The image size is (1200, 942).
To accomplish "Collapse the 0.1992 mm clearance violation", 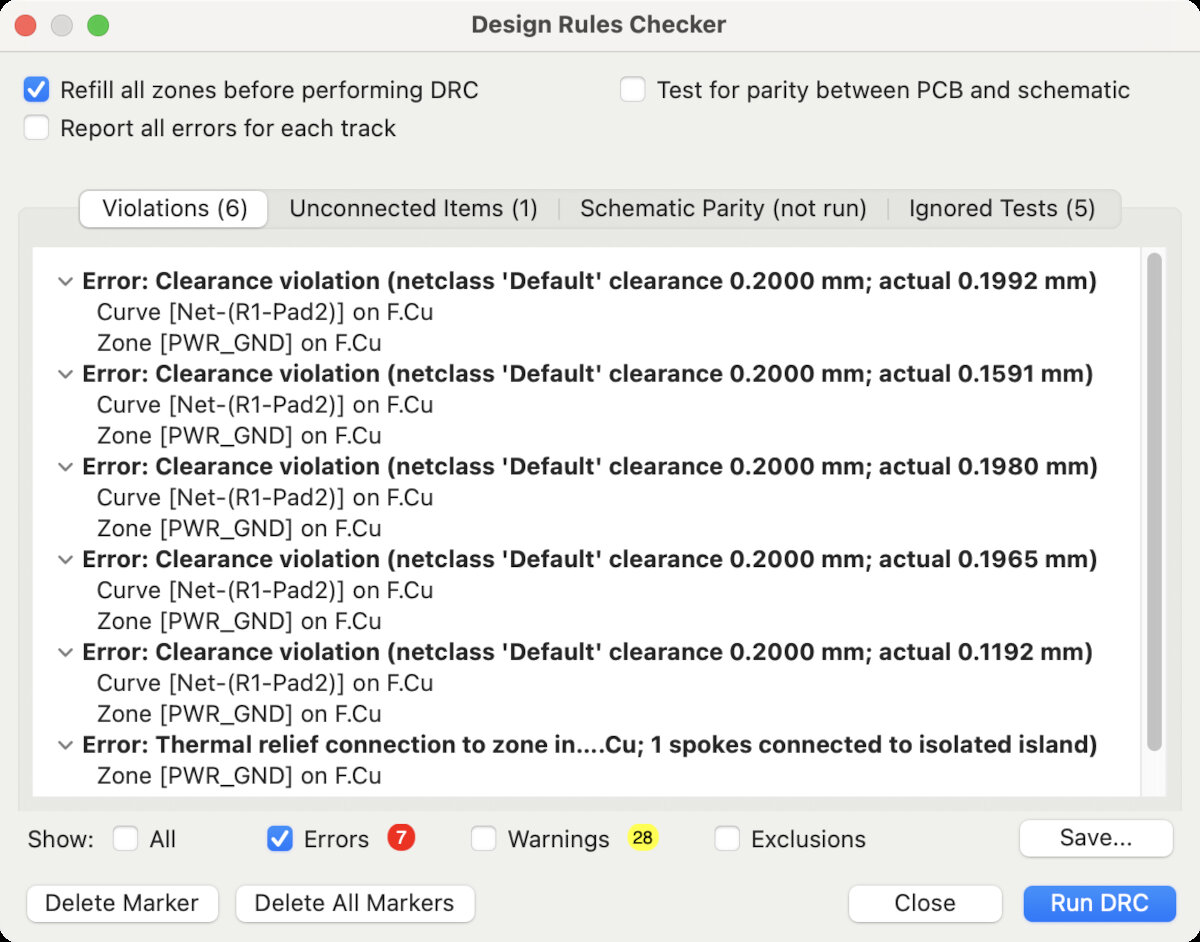I will [66, 282].
